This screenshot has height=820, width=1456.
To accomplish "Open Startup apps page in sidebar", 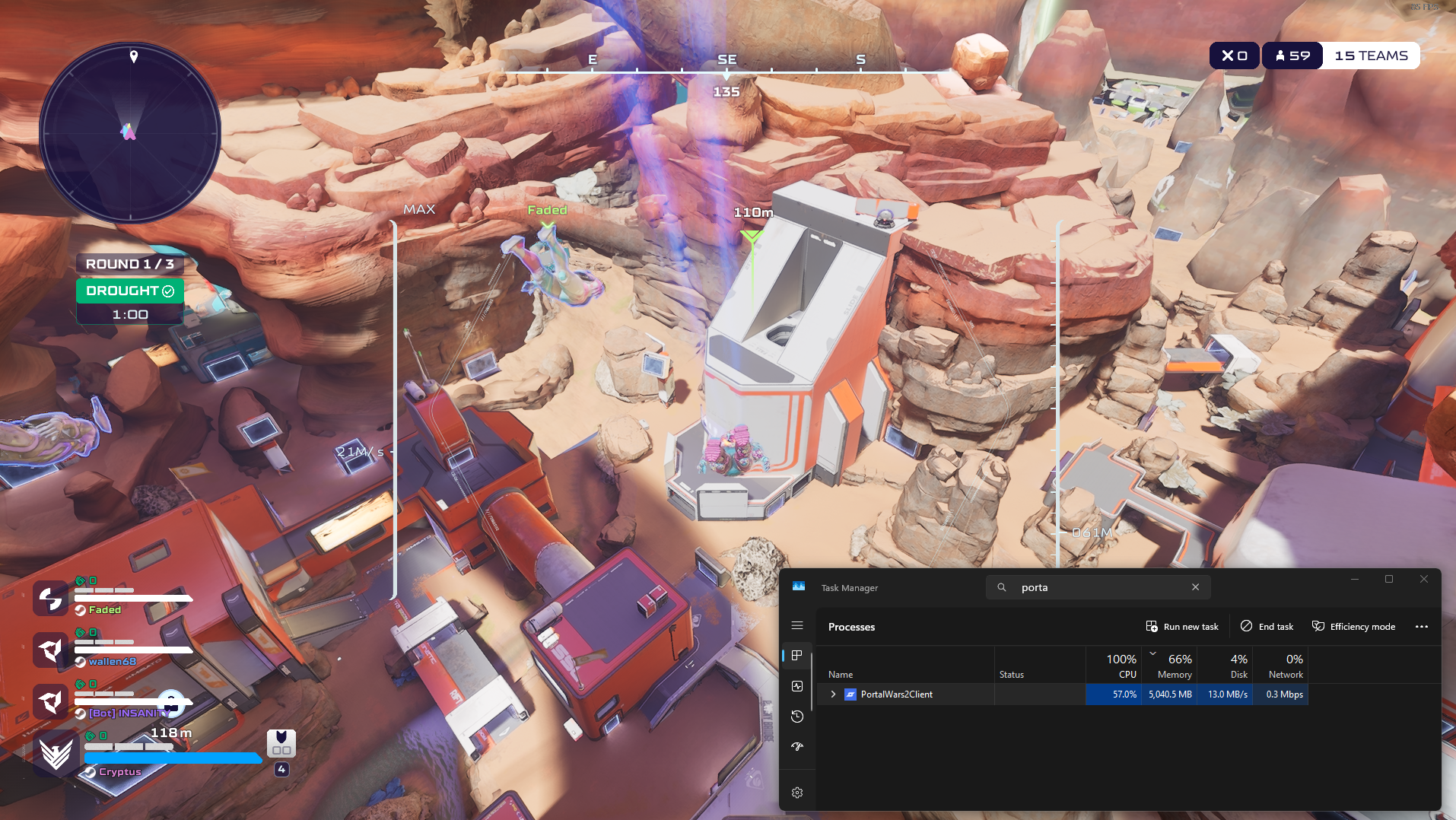I will click(797, 747).
